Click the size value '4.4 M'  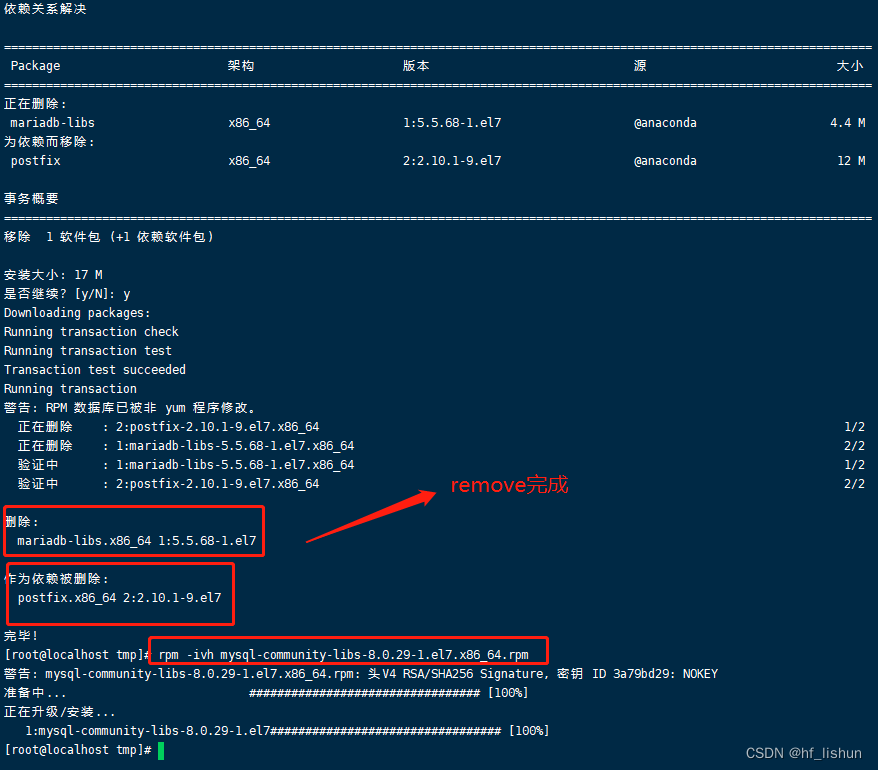[x=848, y=123]
